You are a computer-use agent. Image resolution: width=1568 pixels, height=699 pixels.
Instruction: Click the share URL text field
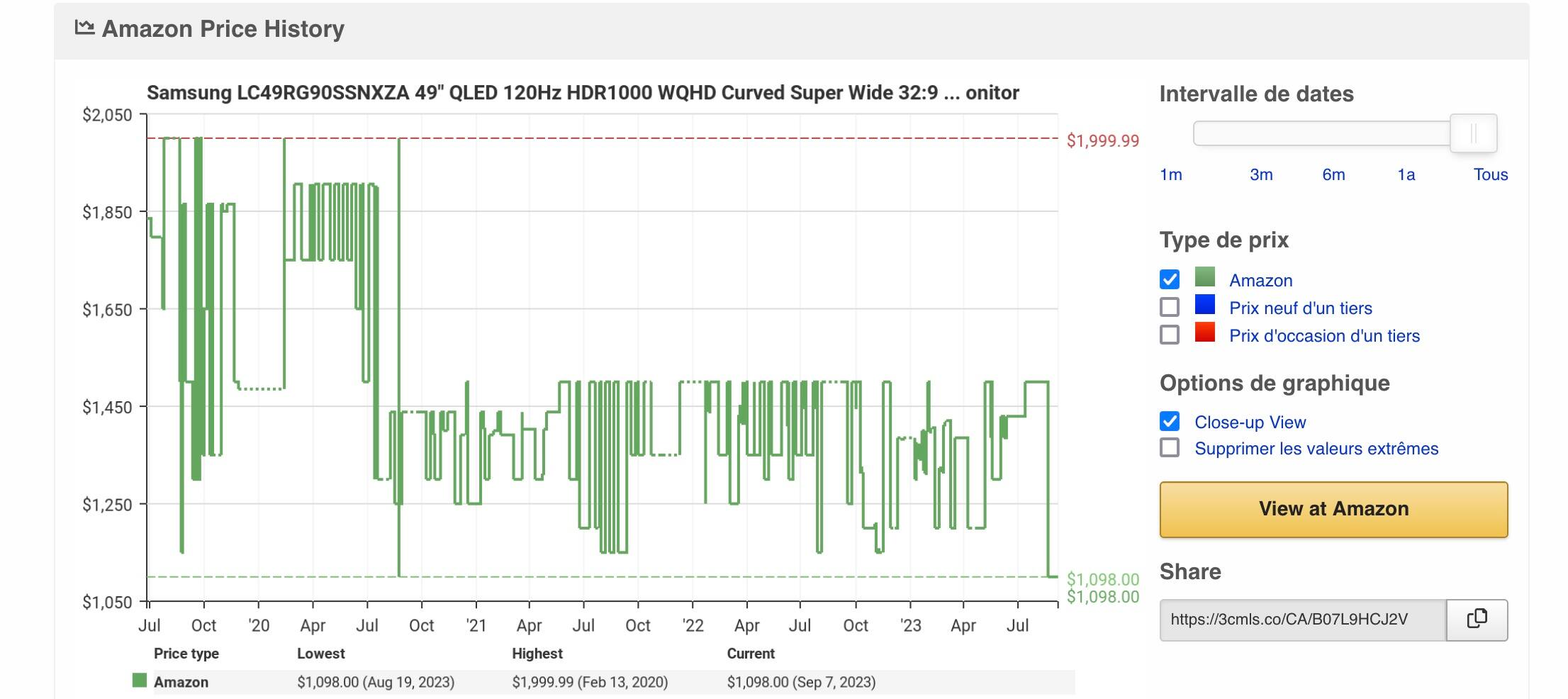pos(1303,620)
